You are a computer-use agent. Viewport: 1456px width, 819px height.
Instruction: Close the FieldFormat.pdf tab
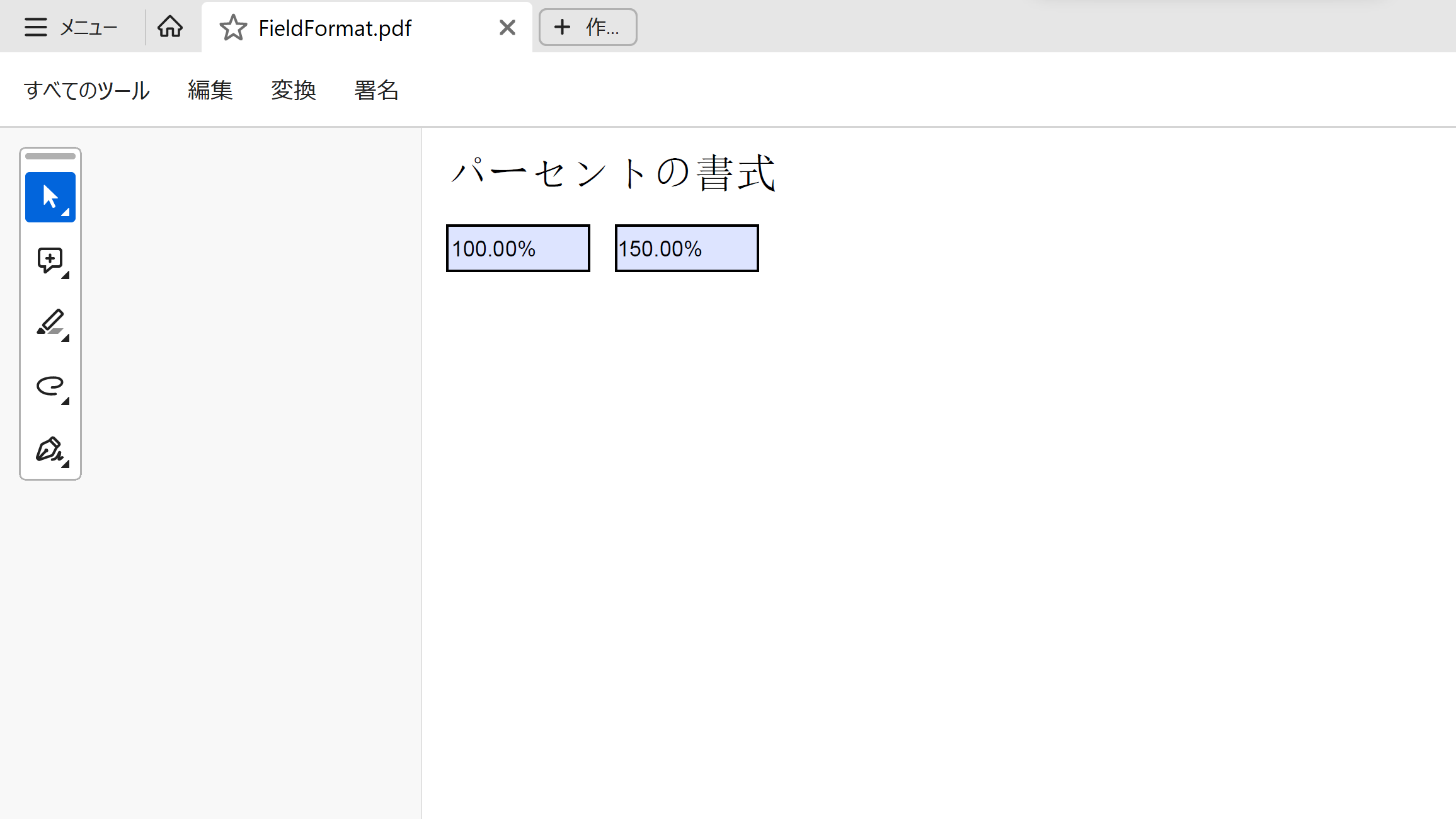(x=507, y=28)
